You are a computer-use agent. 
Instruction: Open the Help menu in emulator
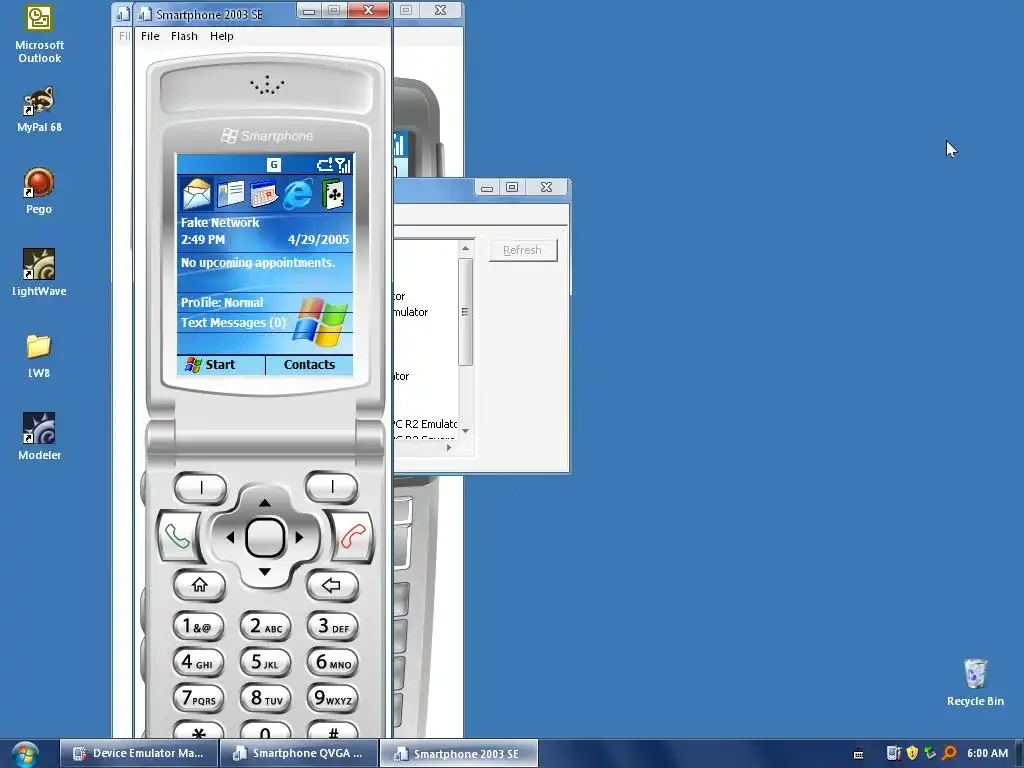221,36
